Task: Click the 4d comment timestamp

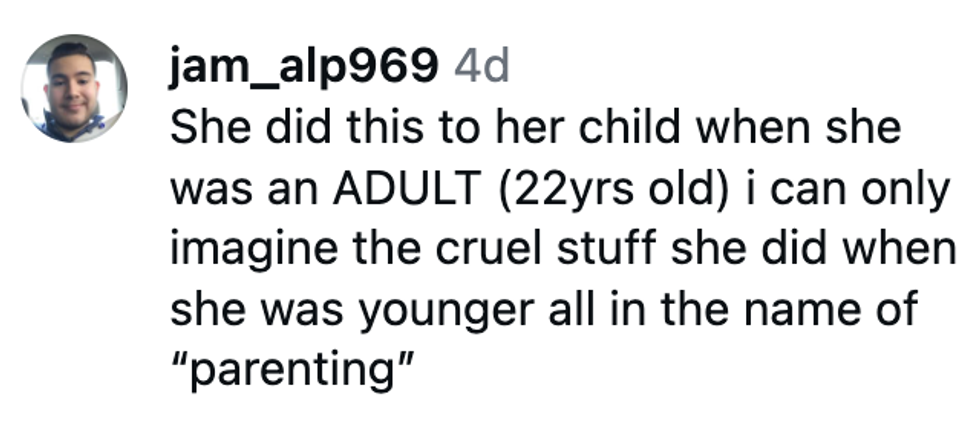Action: 481,67
